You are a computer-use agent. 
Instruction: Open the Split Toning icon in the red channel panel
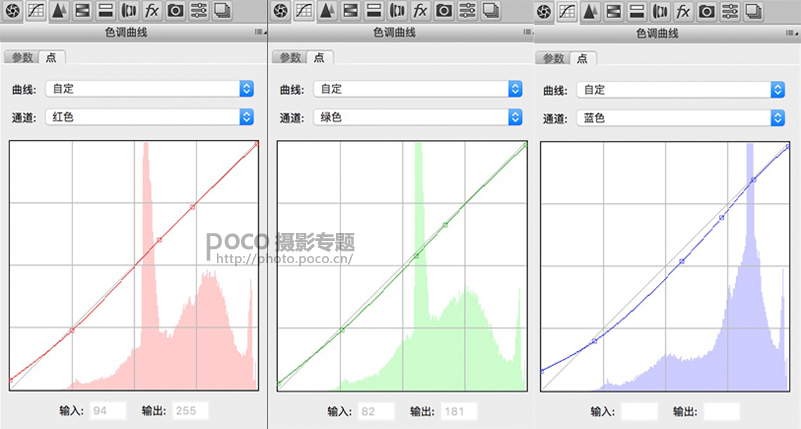[x=106, y=10]
